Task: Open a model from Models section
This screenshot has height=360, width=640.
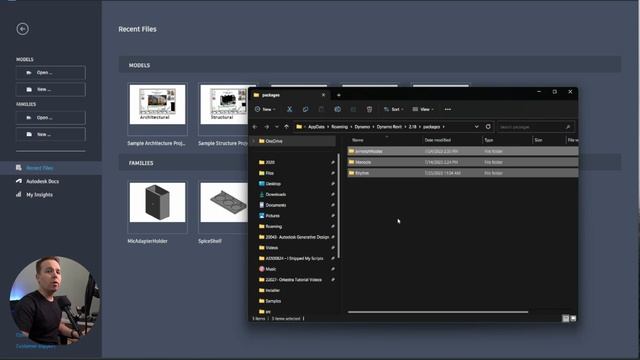Action: coord(51,73)
